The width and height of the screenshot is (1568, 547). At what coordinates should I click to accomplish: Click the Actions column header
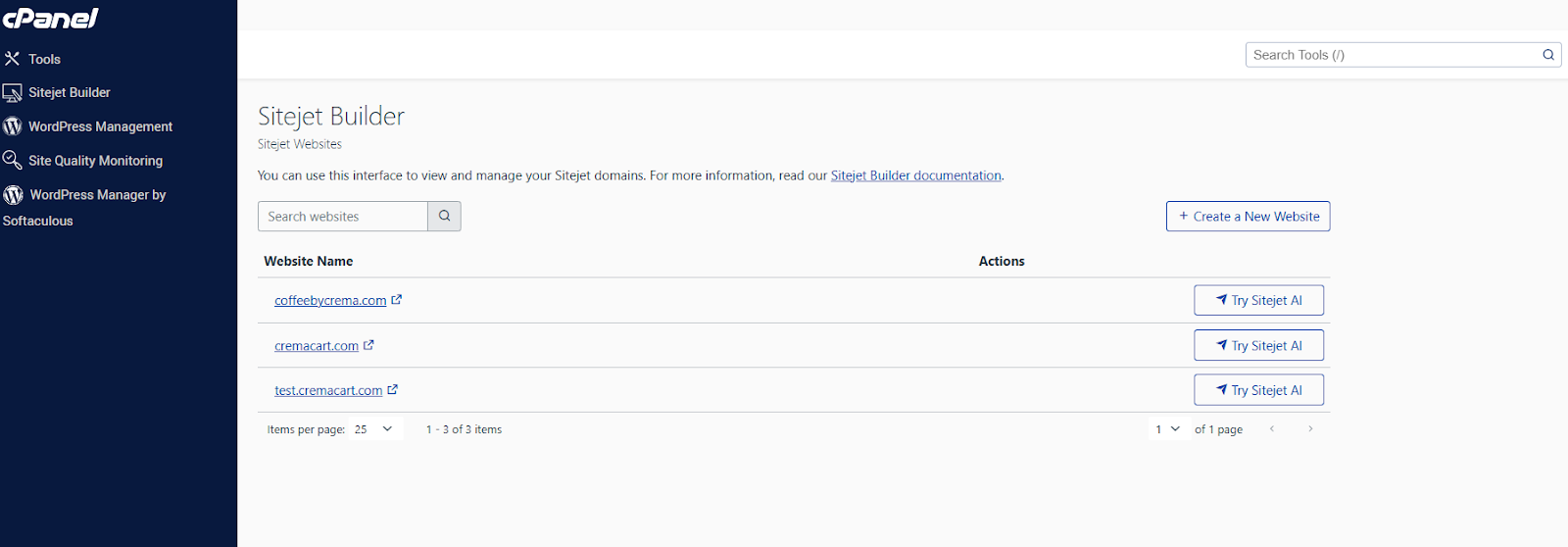[1002, 261]
